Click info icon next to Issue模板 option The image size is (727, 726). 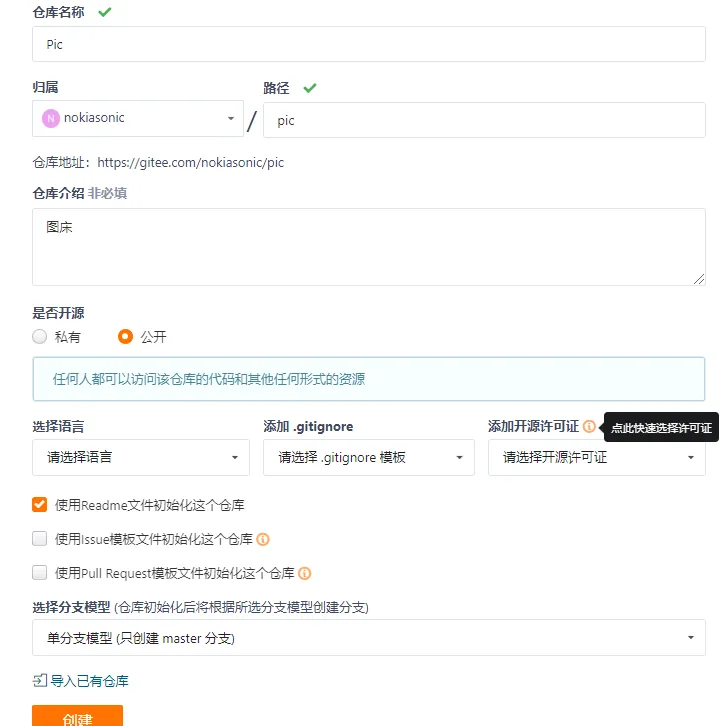coord(263,539)
